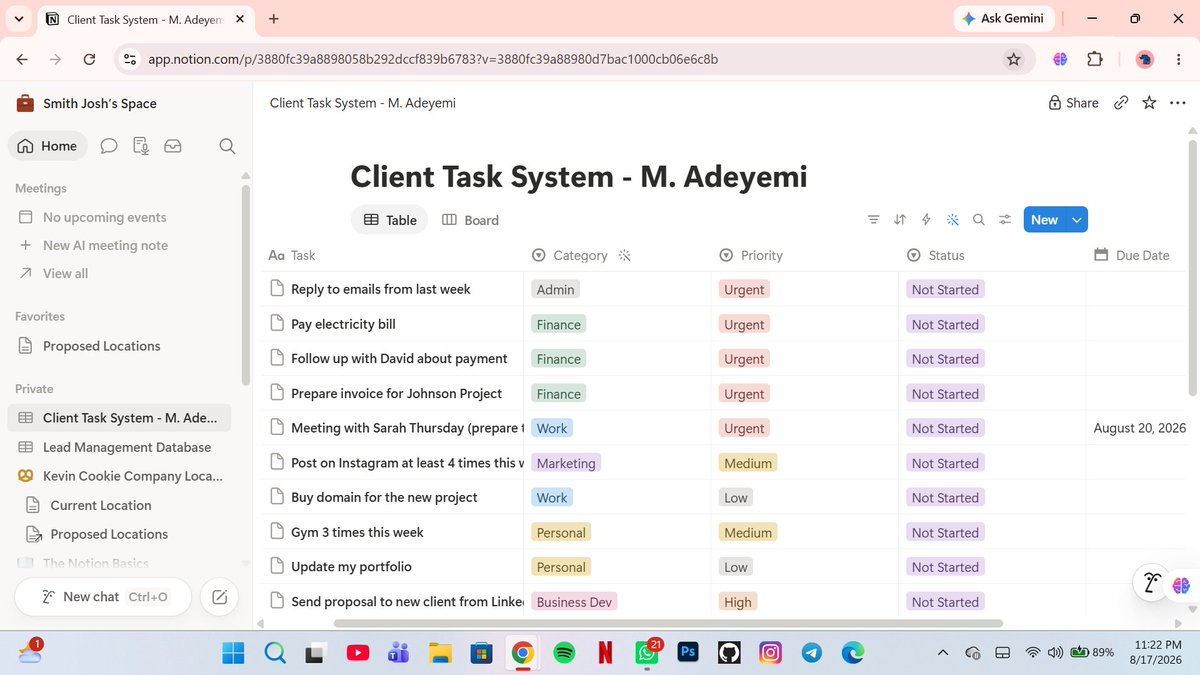Click the sort arrows icon in toolbar
1200x675 pixels.
(900, 220)
